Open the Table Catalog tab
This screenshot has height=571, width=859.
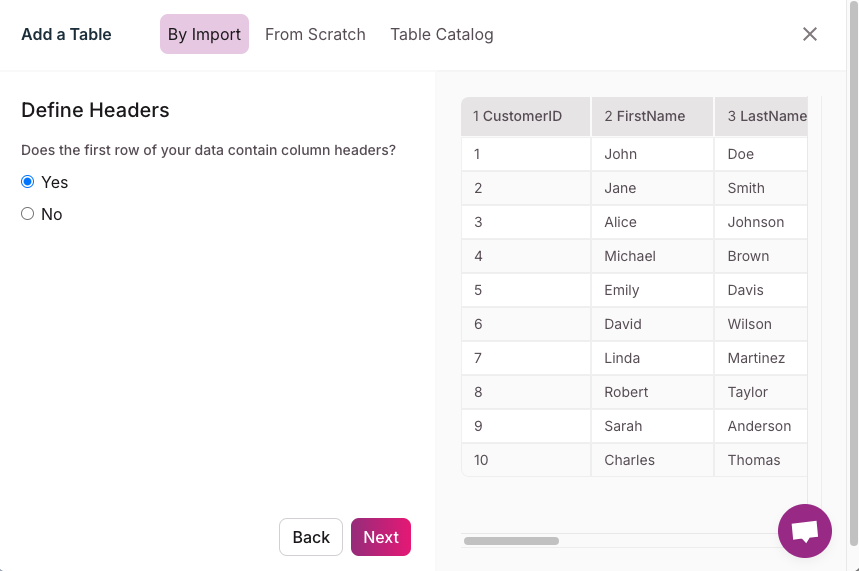442,34
